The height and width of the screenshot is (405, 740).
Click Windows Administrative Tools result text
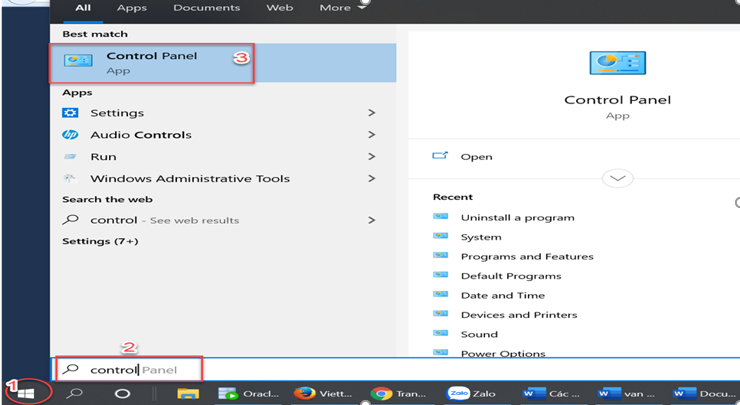(190, 179)
